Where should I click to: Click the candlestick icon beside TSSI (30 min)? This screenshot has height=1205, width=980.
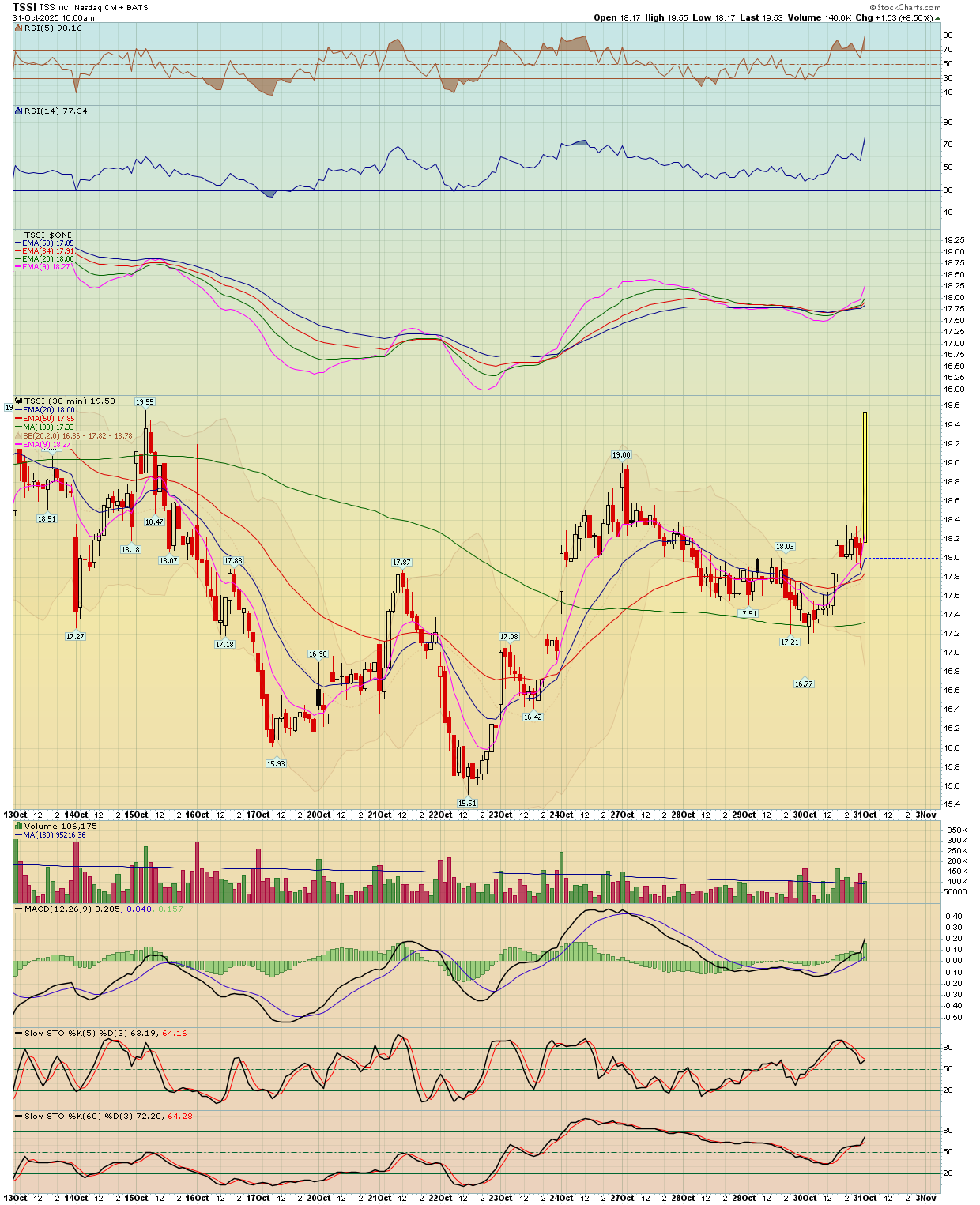(x=20, y=401)
